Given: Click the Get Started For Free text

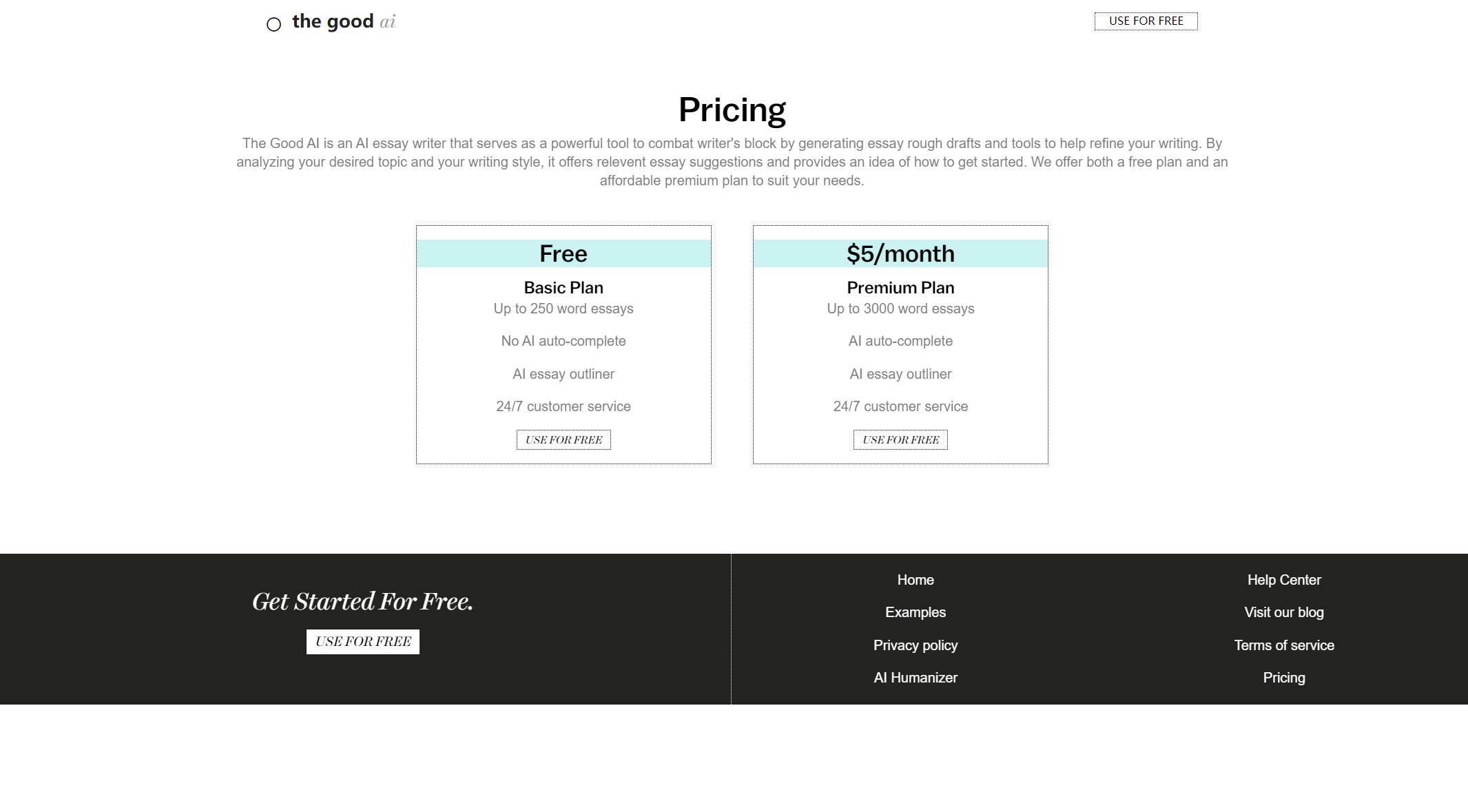Looking at the screenshot, I should (x=362, y=601).
